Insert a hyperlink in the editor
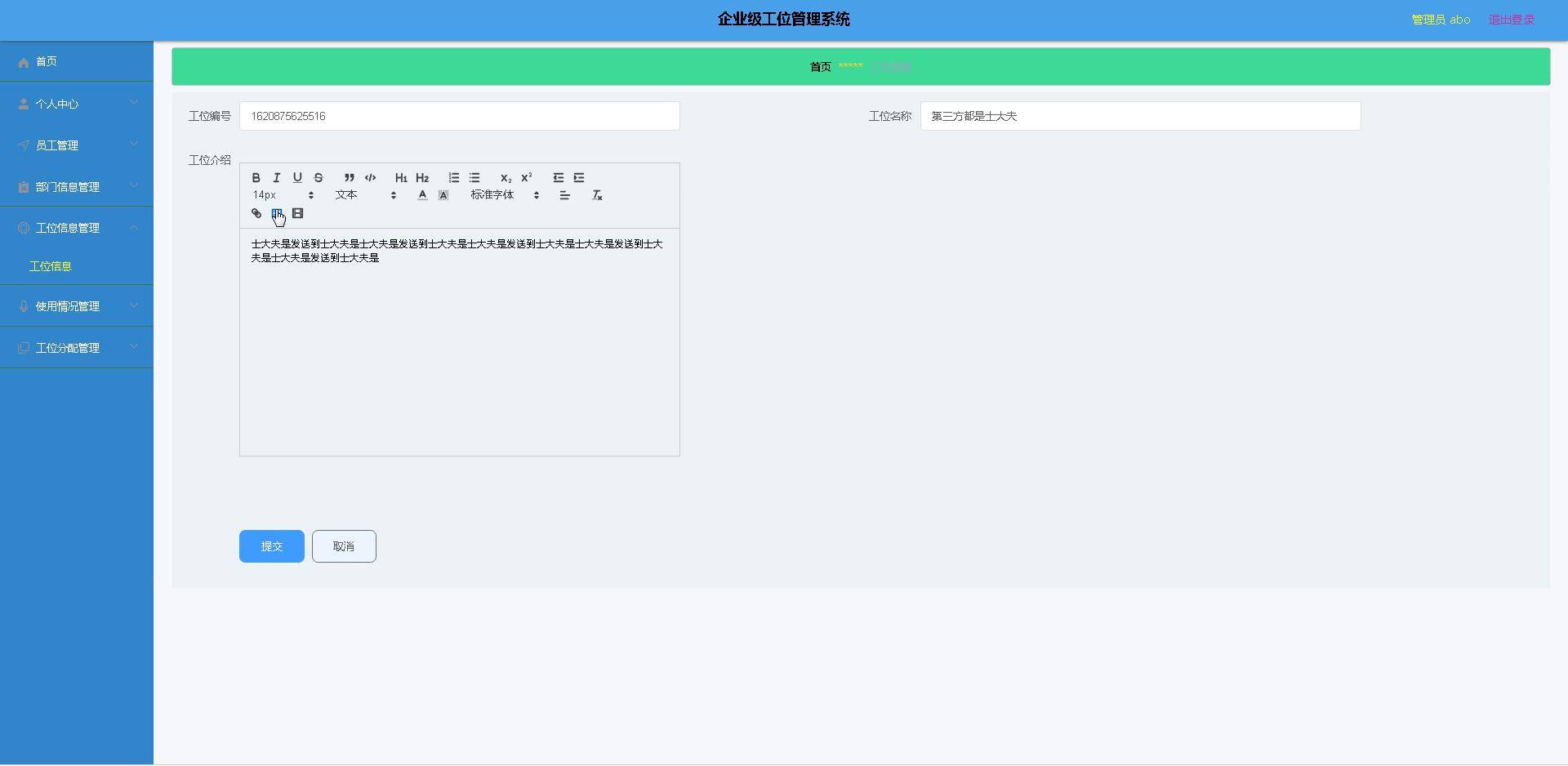Viewport: 1568px width, 766px height. [x=256, y=213]
